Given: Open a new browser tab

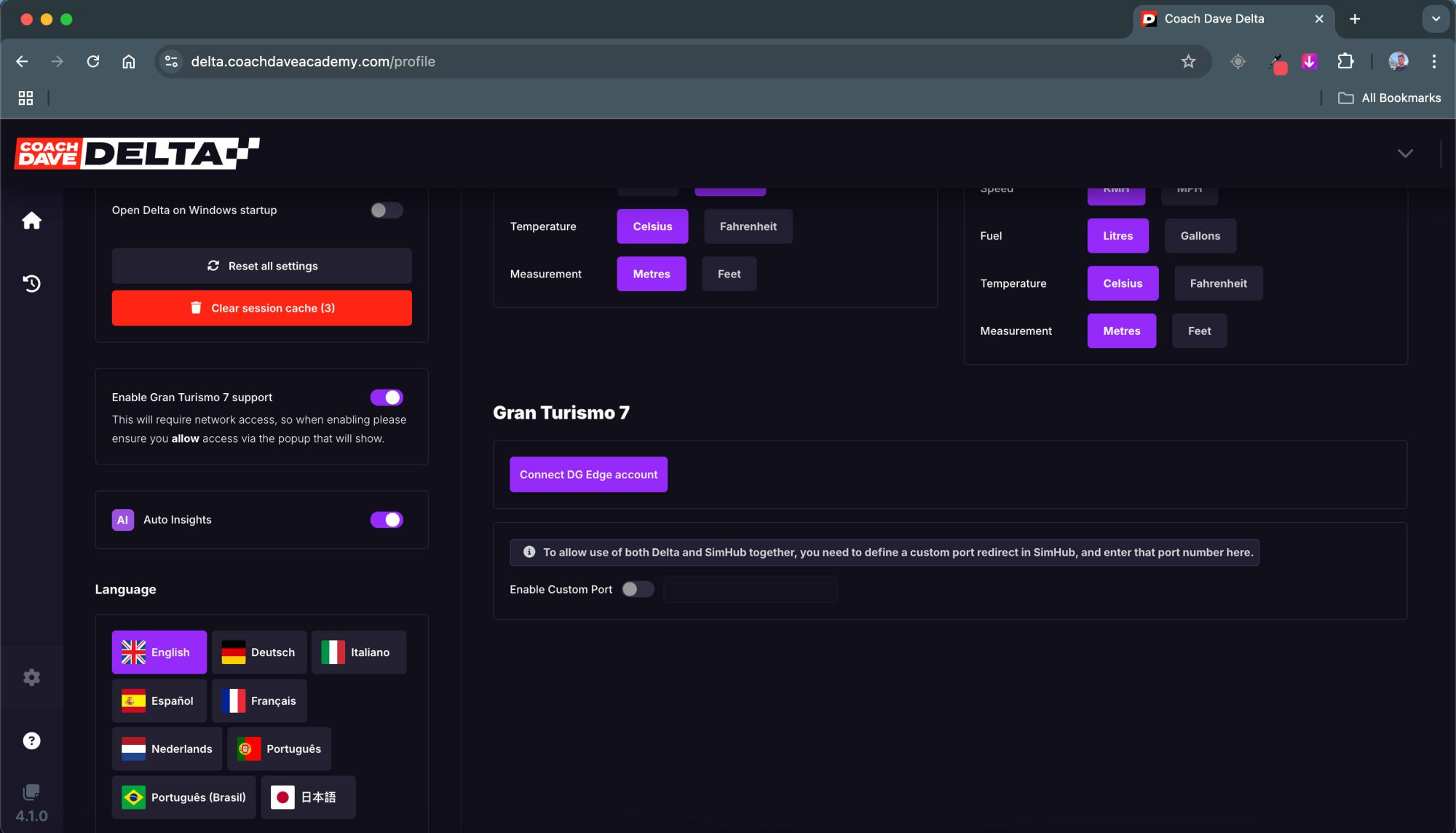Looking at the screenshot, I should 1354,19.
